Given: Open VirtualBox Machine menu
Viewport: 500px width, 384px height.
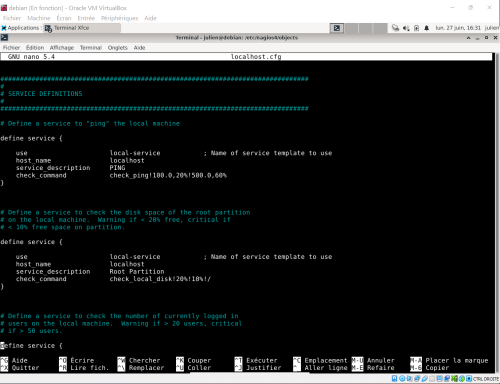Looking at the screenshot, I should pyautogui.click(x=39, y=18).
